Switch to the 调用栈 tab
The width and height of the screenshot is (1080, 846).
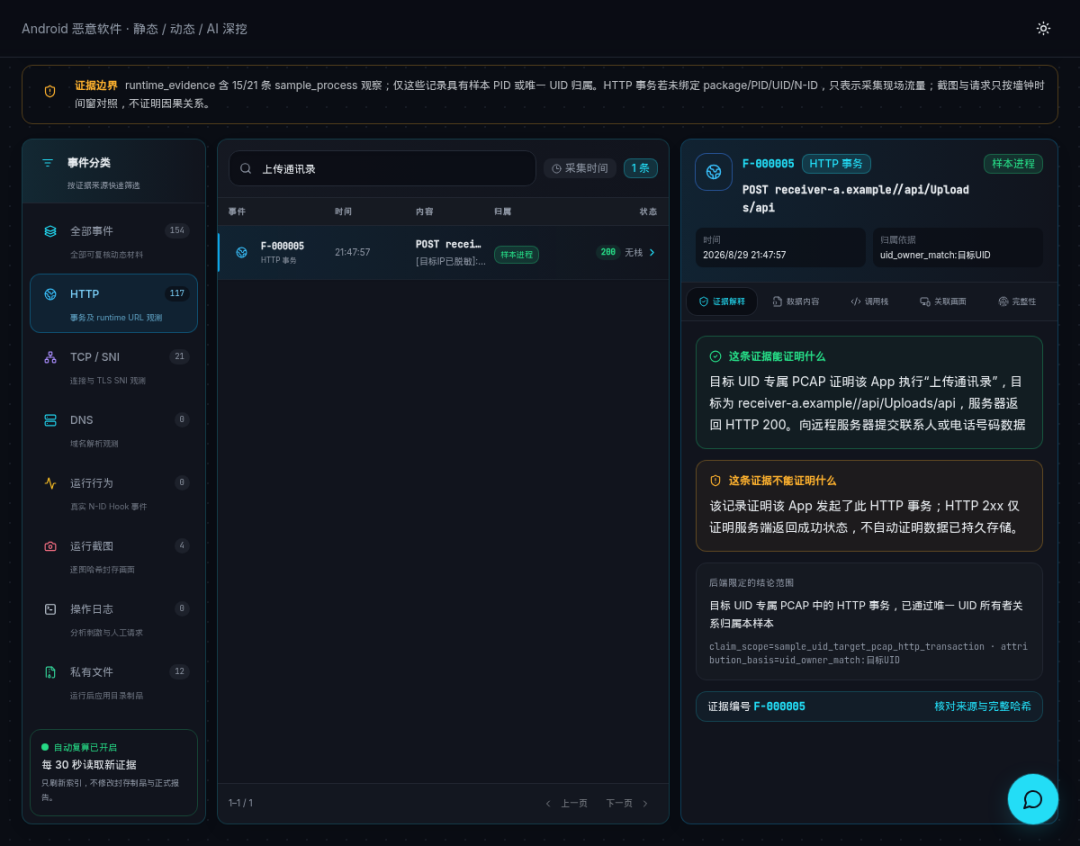869,301
